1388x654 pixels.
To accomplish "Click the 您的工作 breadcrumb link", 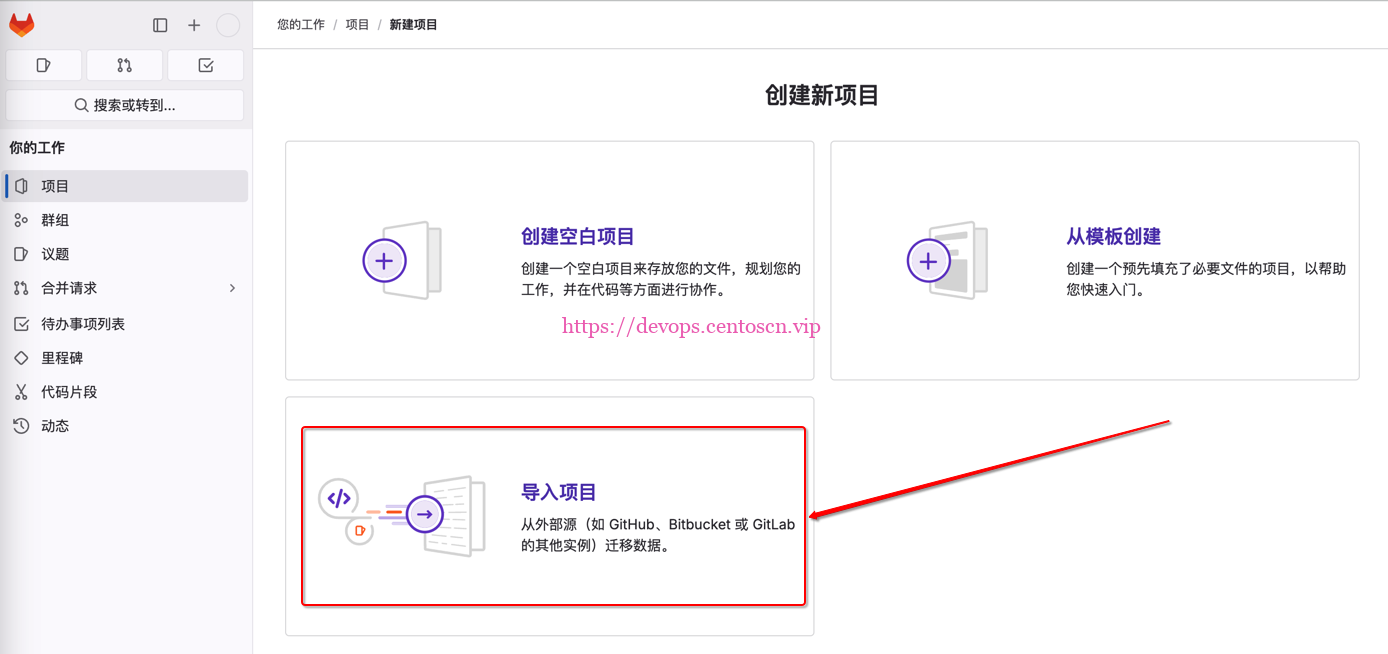I will (x=301, y=25).
